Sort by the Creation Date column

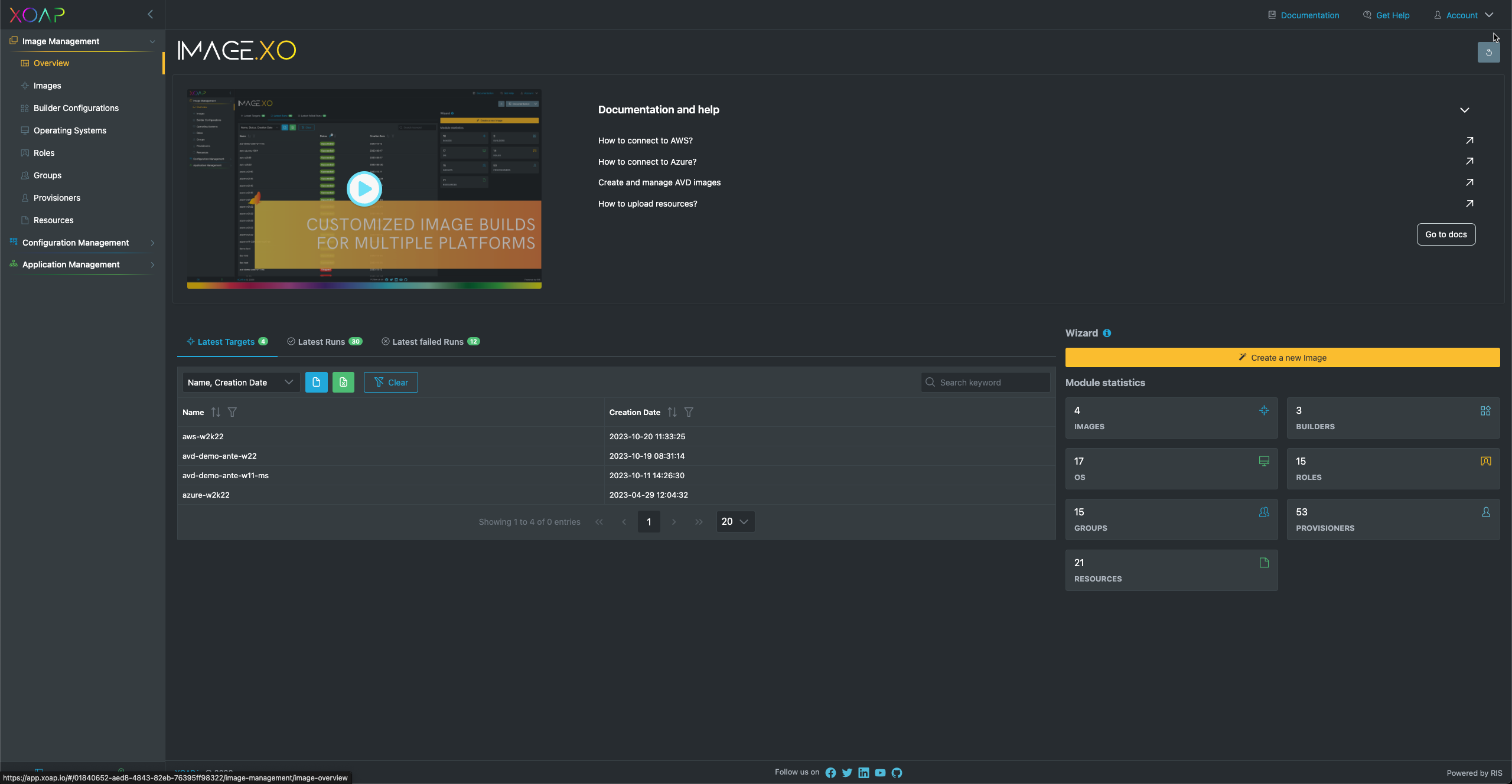[x=672, y=412]
